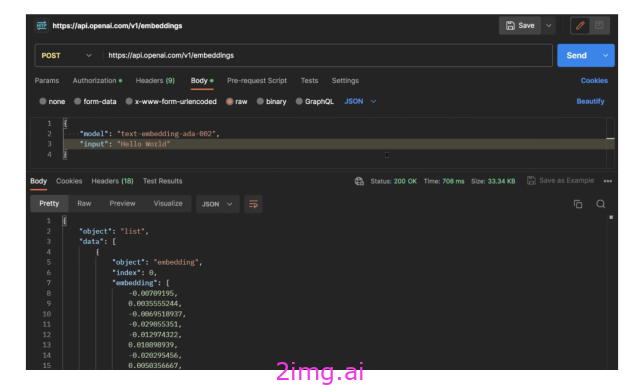
Task: Click the Beautify link
Action: [590, 102]
